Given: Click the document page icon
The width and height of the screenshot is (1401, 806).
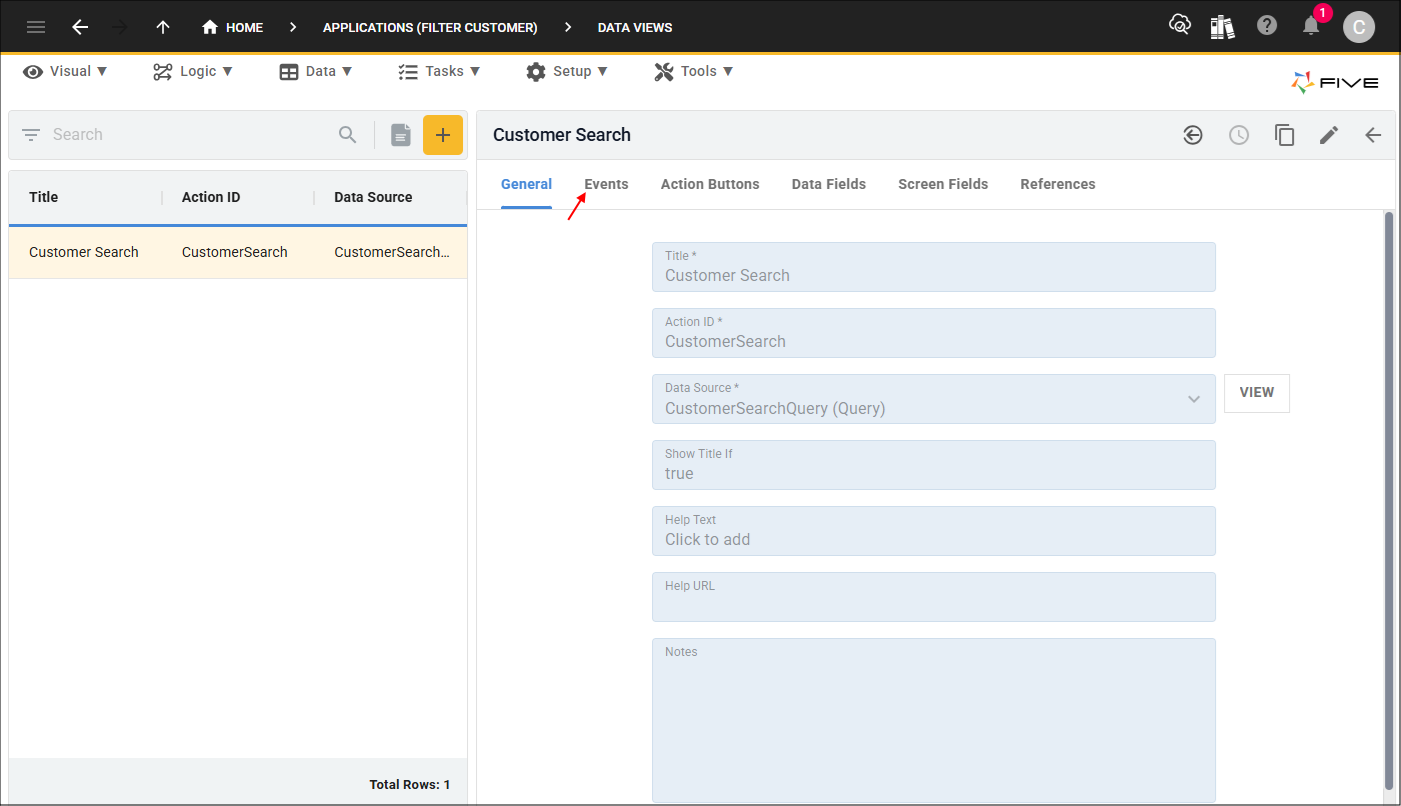Looking at the screenshot, I should (x=401, y=135).
